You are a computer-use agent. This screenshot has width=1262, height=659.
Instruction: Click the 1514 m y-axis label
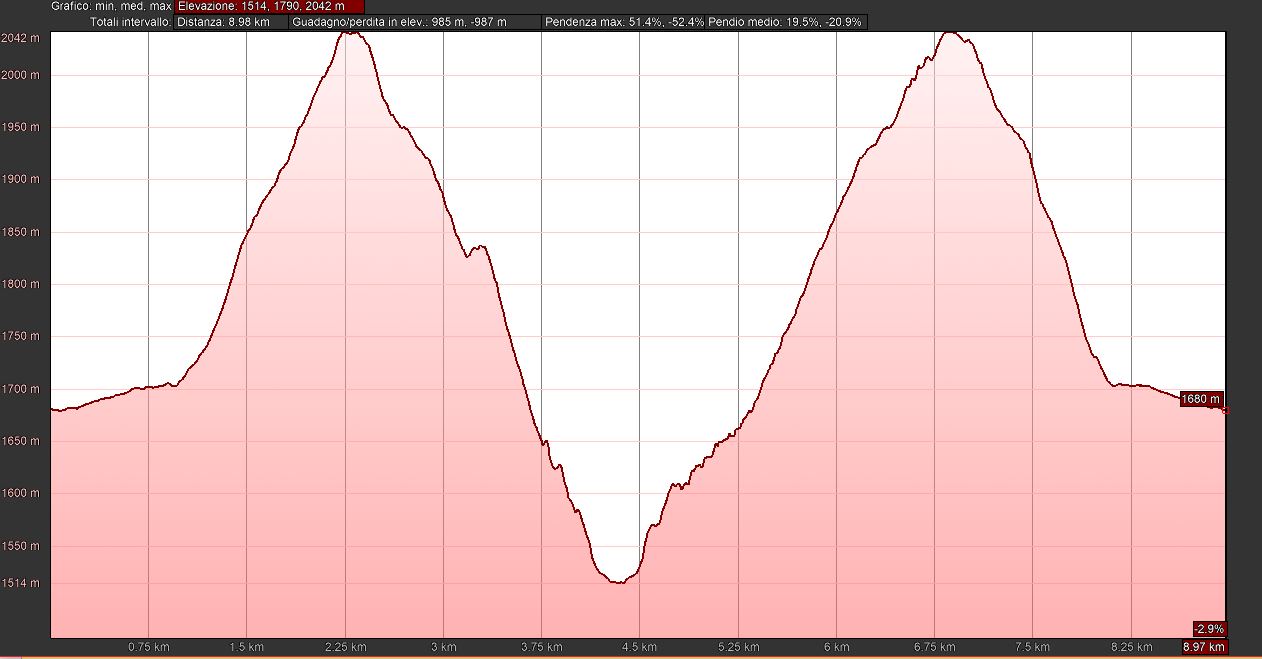21,583
